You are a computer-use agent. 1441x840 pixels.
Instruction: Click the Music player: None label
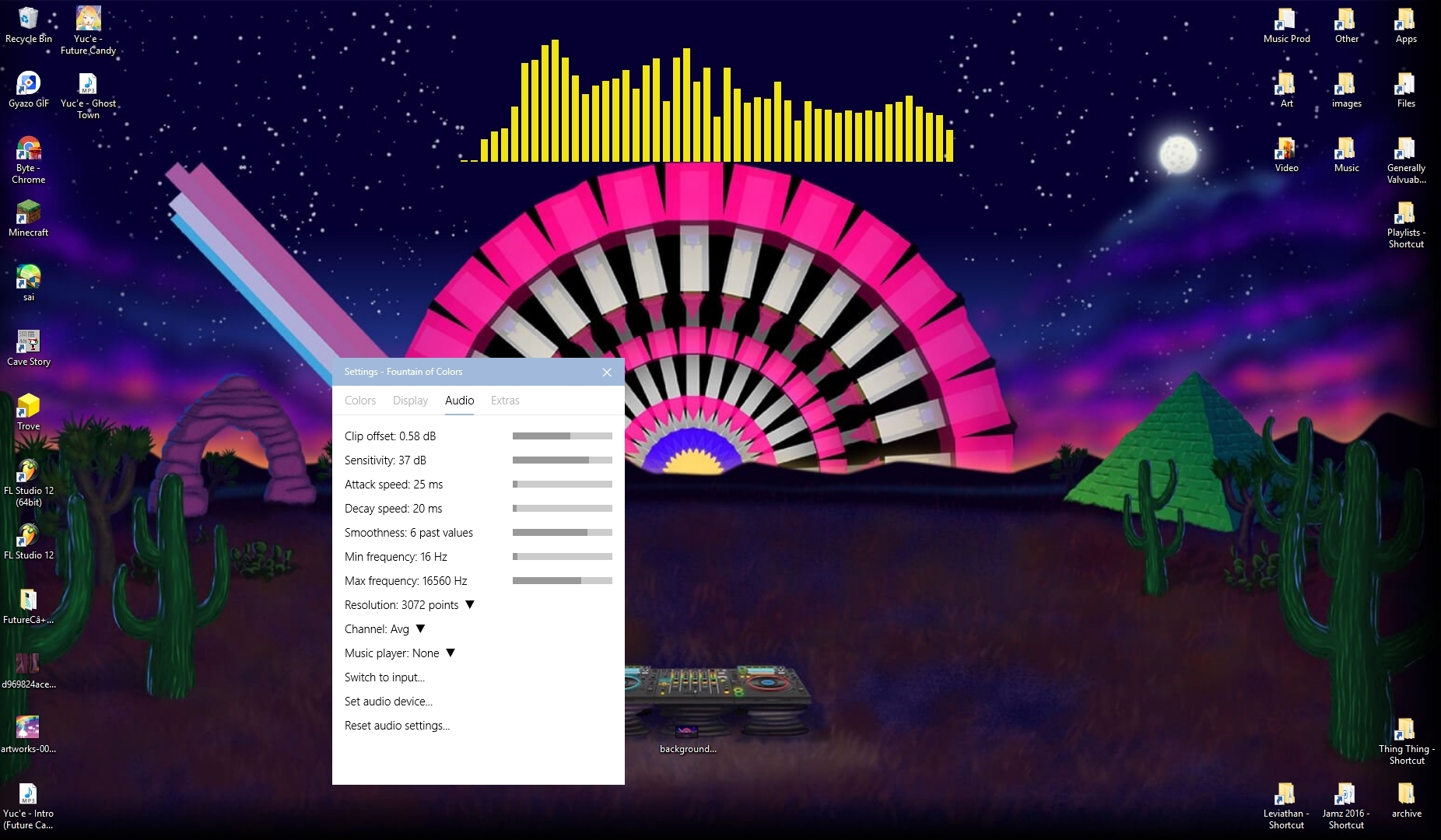[x=392, y=653]
